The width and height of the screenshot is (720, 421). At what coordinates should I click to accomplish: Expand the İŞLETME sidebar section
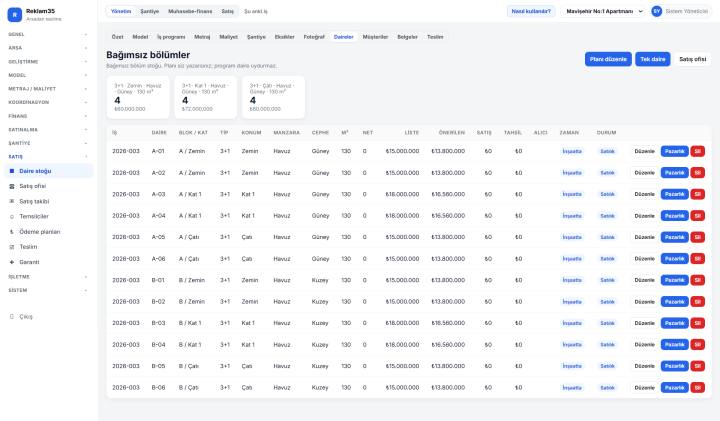[48, 277]
